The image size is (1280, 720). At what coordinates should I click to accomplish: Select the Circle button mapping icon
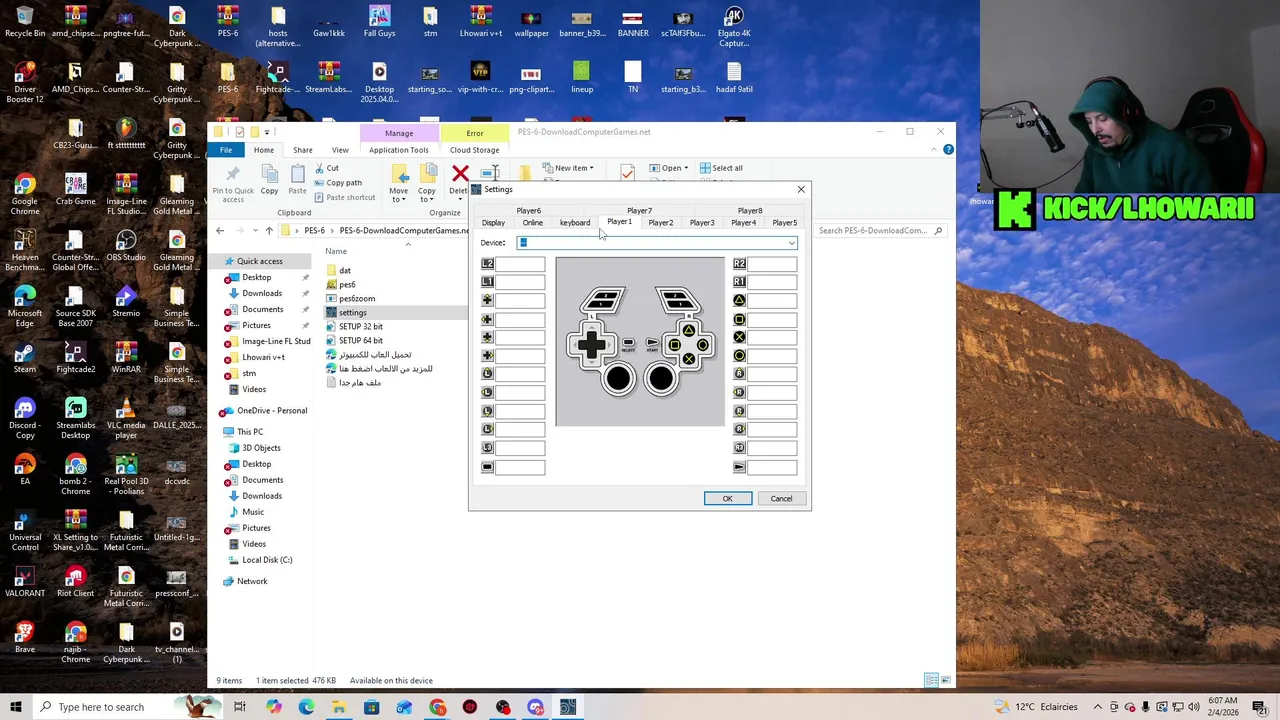(x=739, y=355)
